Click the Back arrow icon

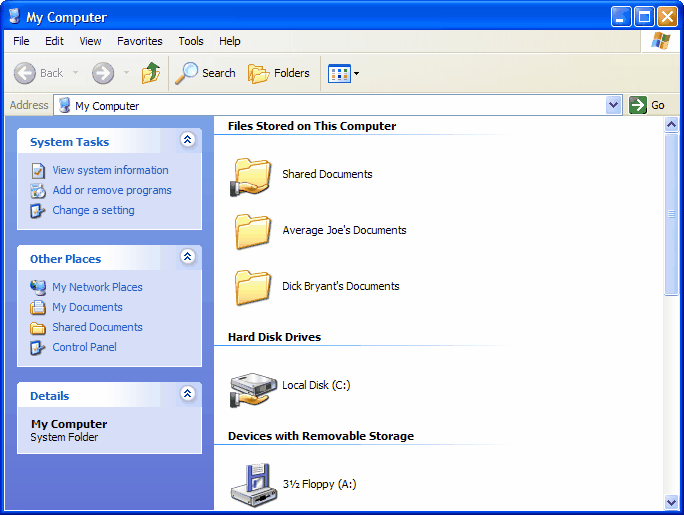(x=24, y=73)
